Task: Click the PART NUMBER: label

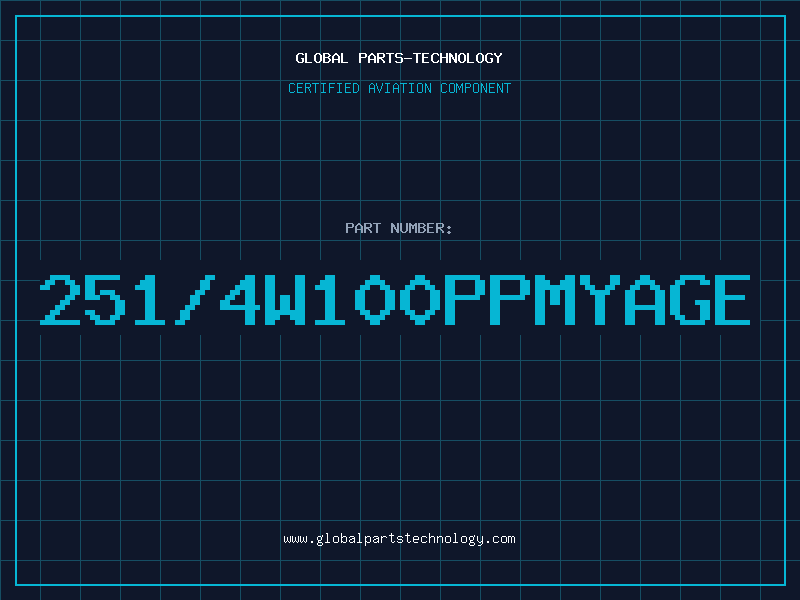Action: coord(399,228)
